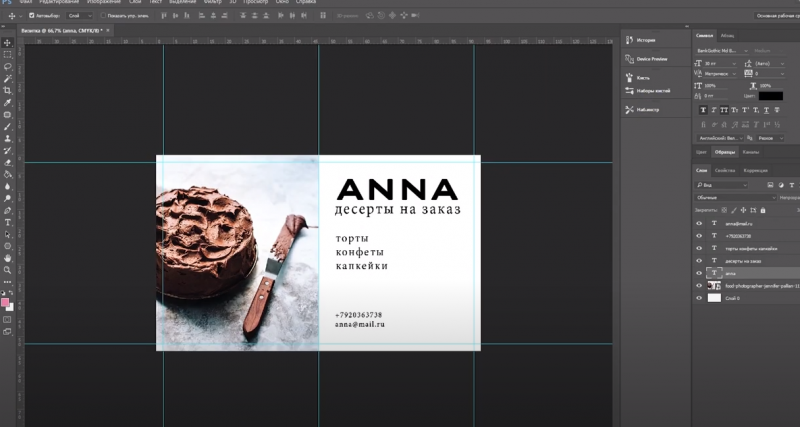800x427 pixels.
Task: Select the Rectangular Marquee tool
Action: [x=8, y=54]
